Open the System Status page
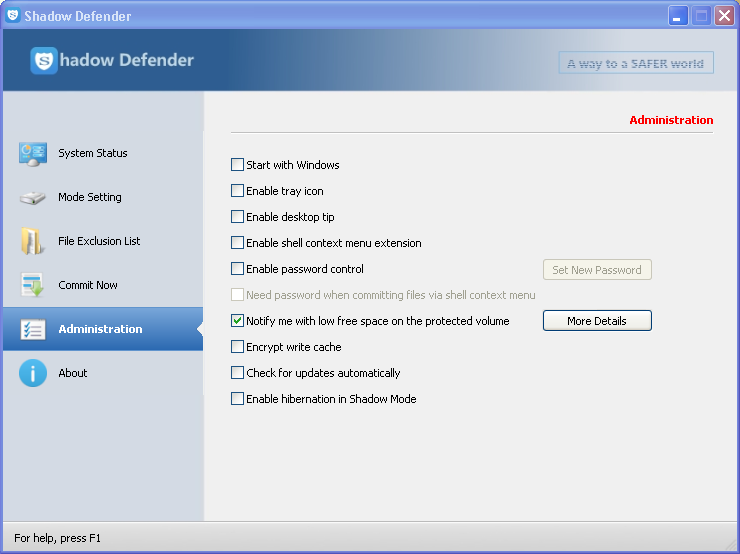This screenshot has height=554, width=740. (x=103, y=153)
